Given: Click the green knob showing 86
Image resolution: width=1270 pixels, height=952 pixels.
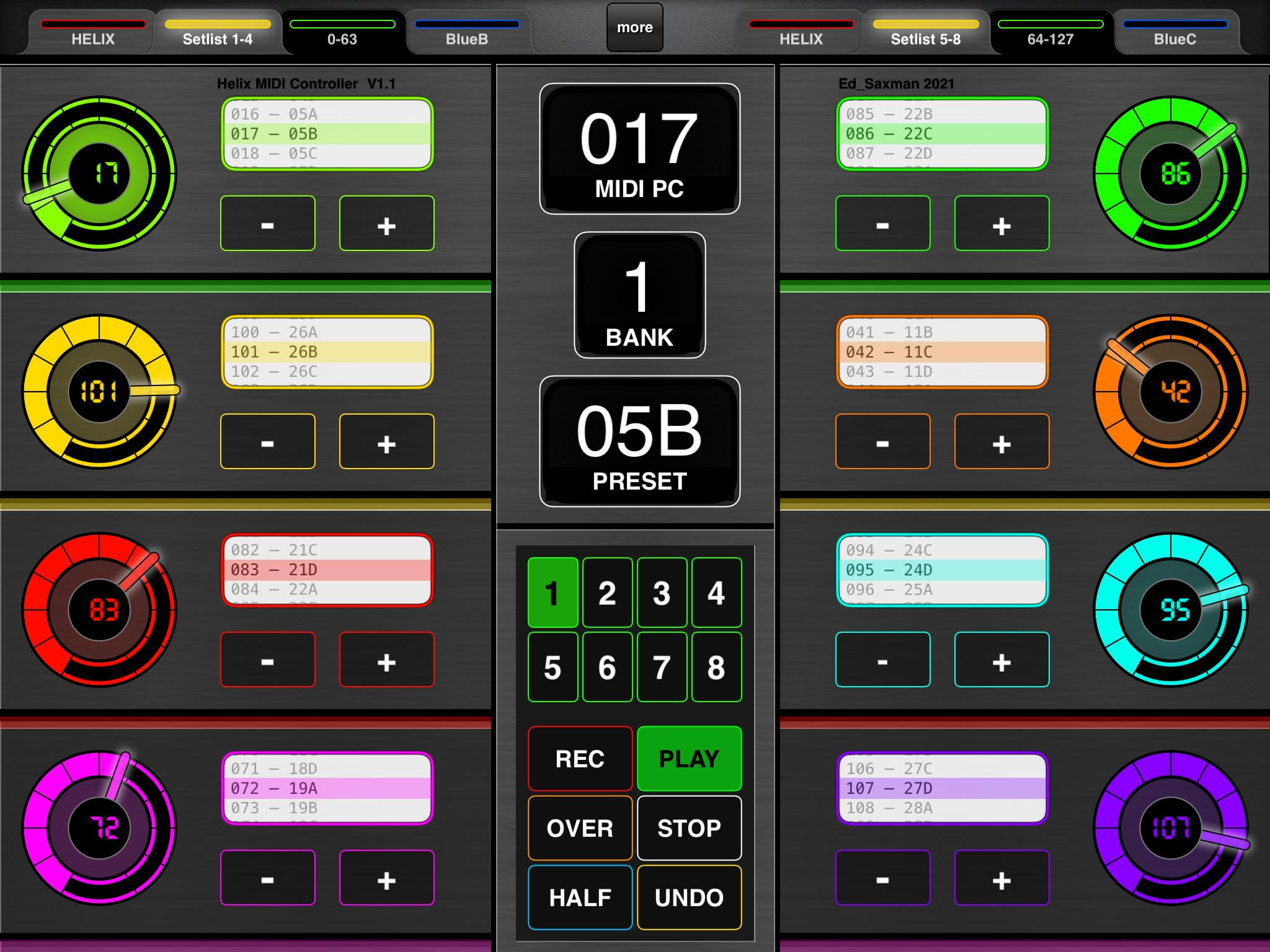Looking at the screenshot, I should (x=1171, y=174).
